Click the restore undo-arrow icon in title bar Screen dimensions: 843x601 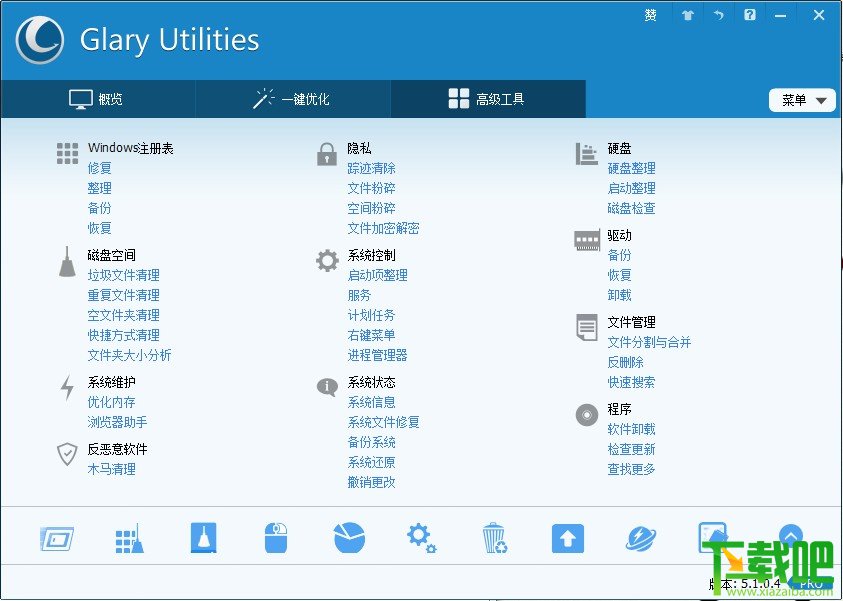[718, 16]
